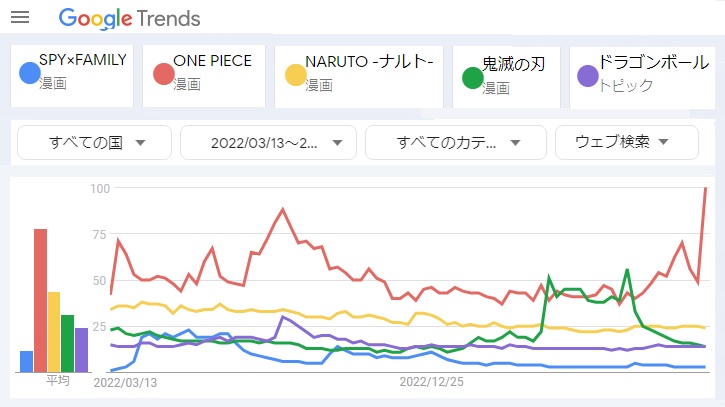
Task: Click the yellow NARUTO color dot
Action: 295,74
